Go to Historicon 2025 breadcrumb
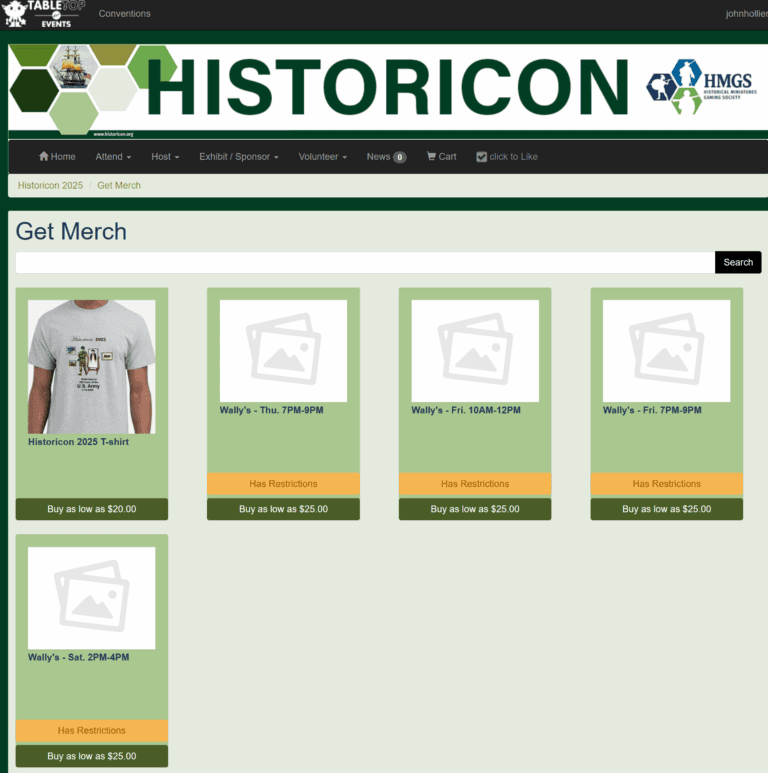 click(50, 186)
